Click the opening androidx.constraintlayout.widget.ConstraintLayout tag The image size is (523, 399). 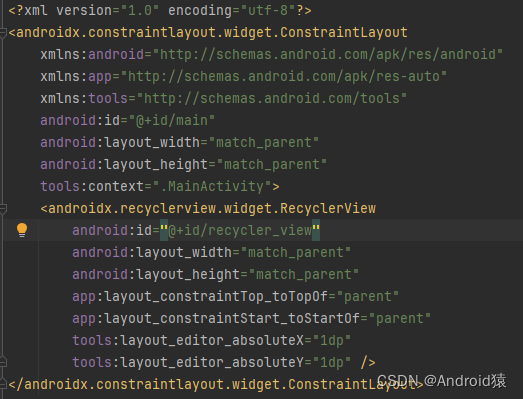[x=208, y=32]
